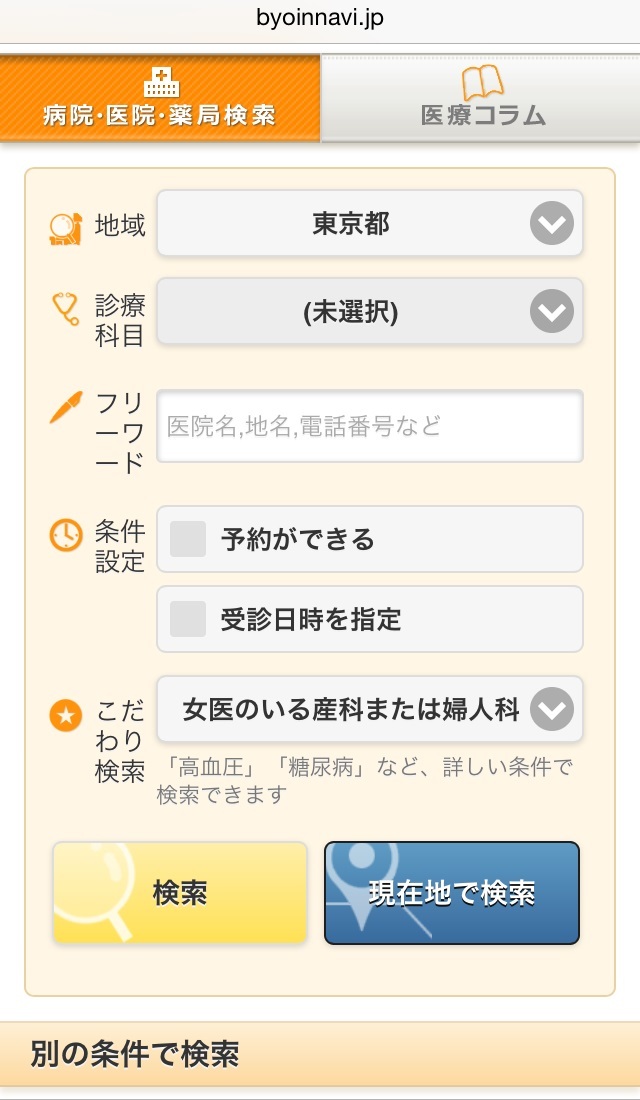Expand the 診療科目 (未選択) dropdown

[370, 311]
